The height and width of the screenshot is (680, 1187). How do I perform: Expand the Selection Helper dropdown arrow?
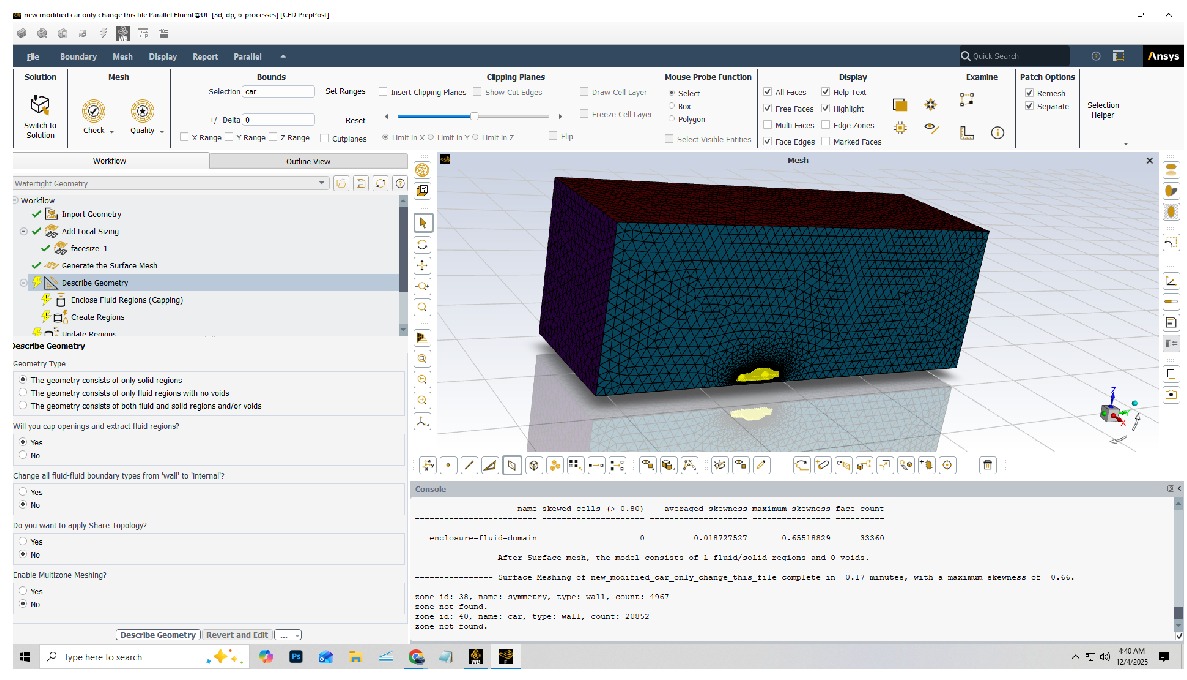1126,144
